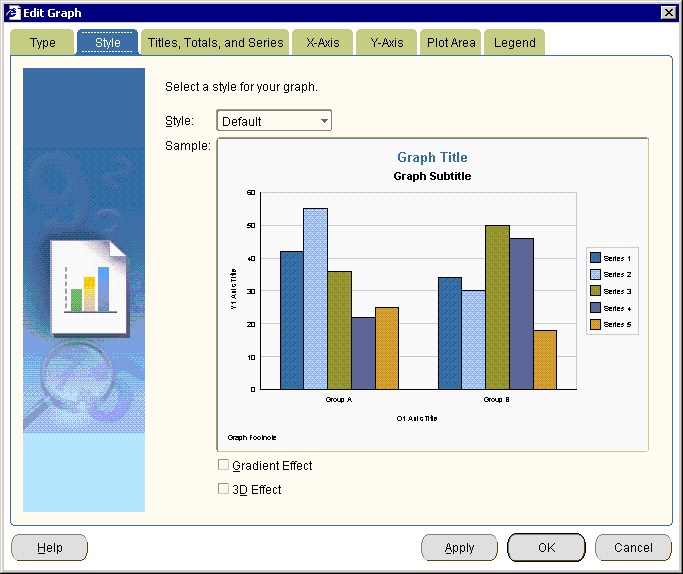Open the Type tab
This screenshot has width=683, height=574.
click(x=42, y=43)
